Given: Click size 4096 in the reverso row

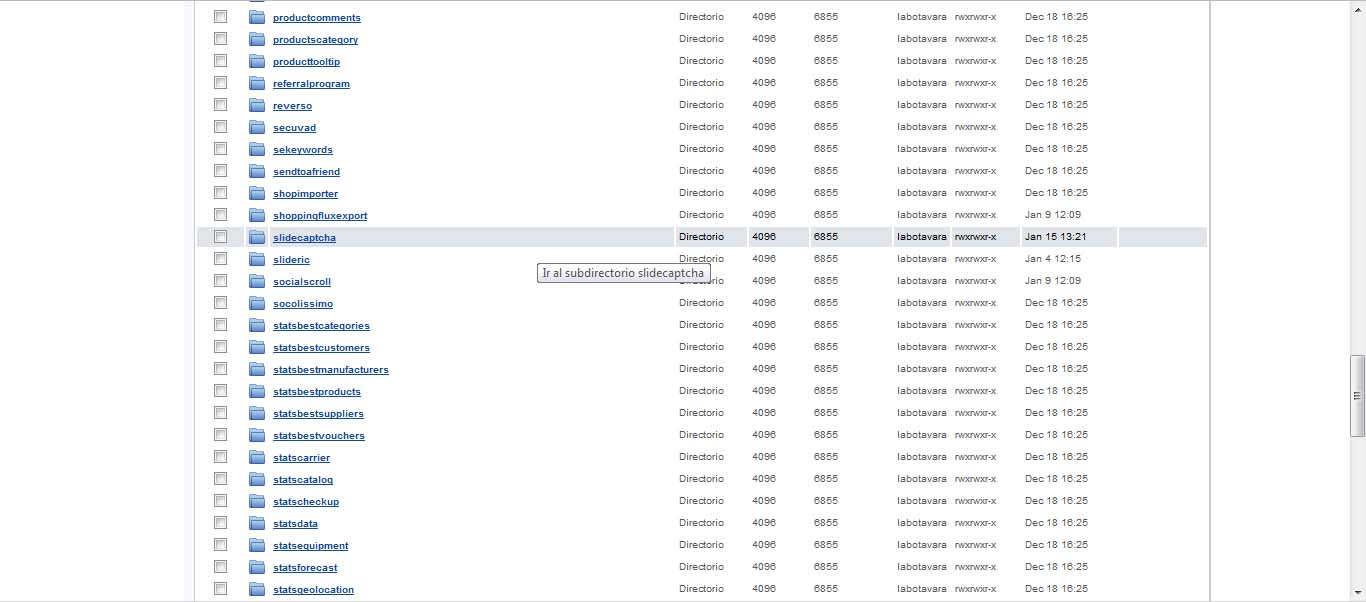Looking at the screenshot, I should click(764, 105).
